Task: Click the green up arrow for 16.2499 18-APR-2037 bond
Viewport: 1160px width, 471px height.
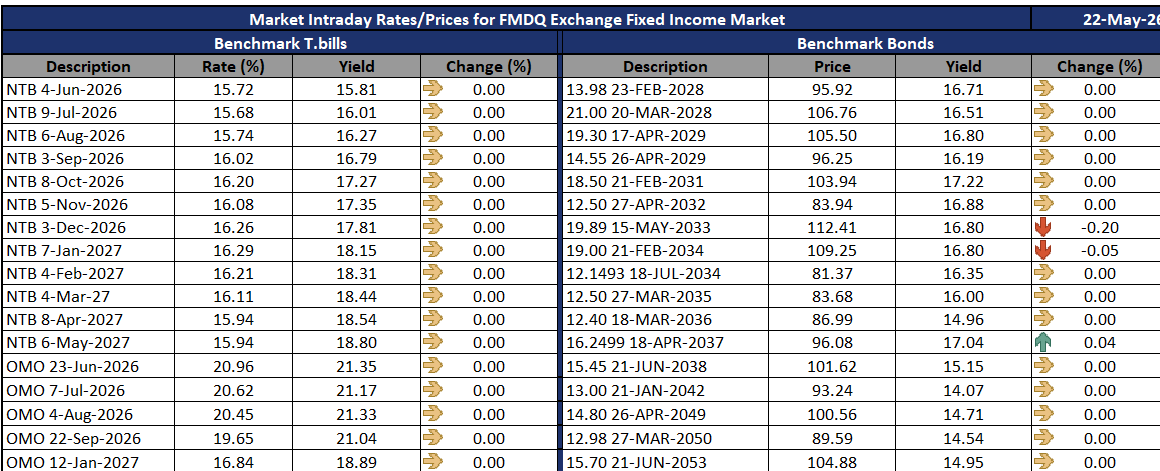Action: point(1043,342)
